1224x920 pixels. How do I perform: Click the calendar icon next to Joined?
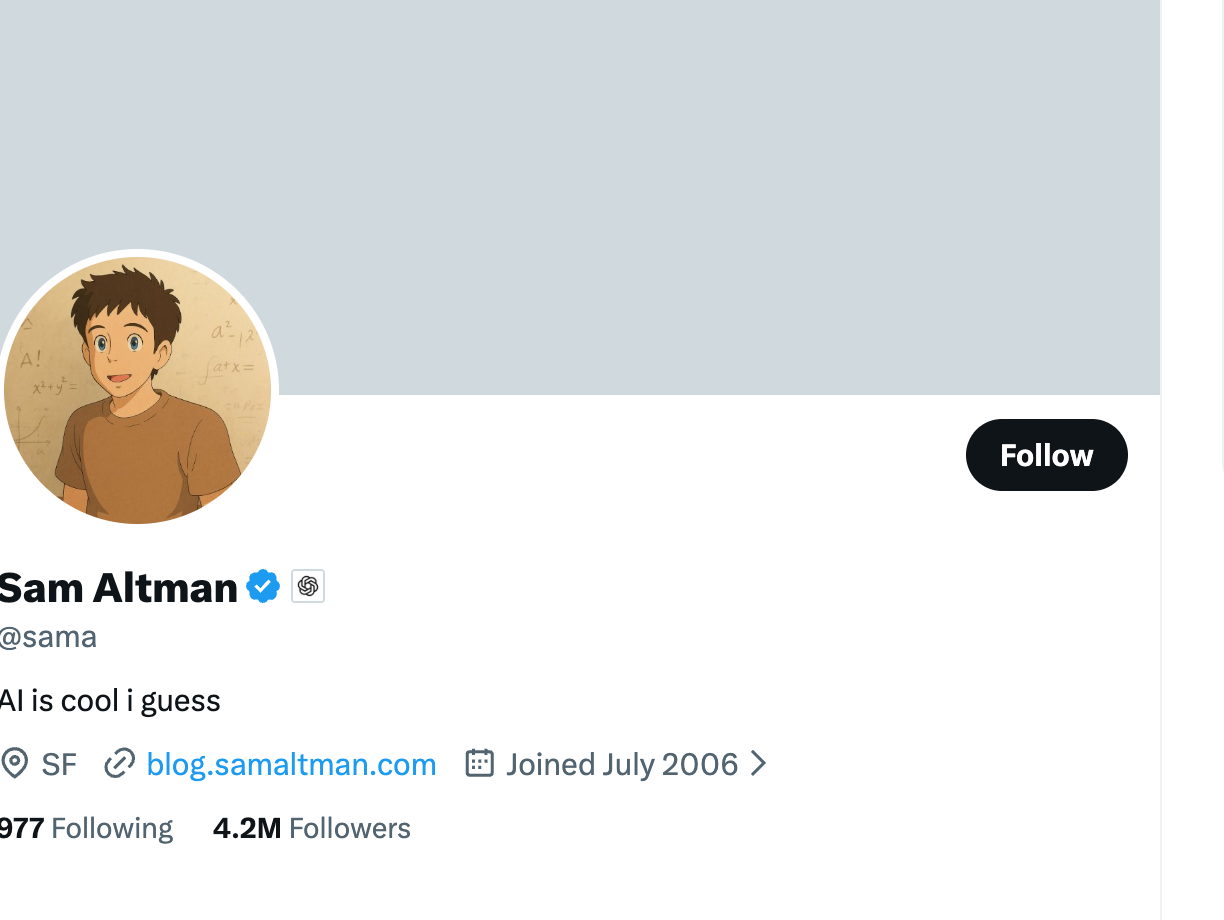coord(480,764)
